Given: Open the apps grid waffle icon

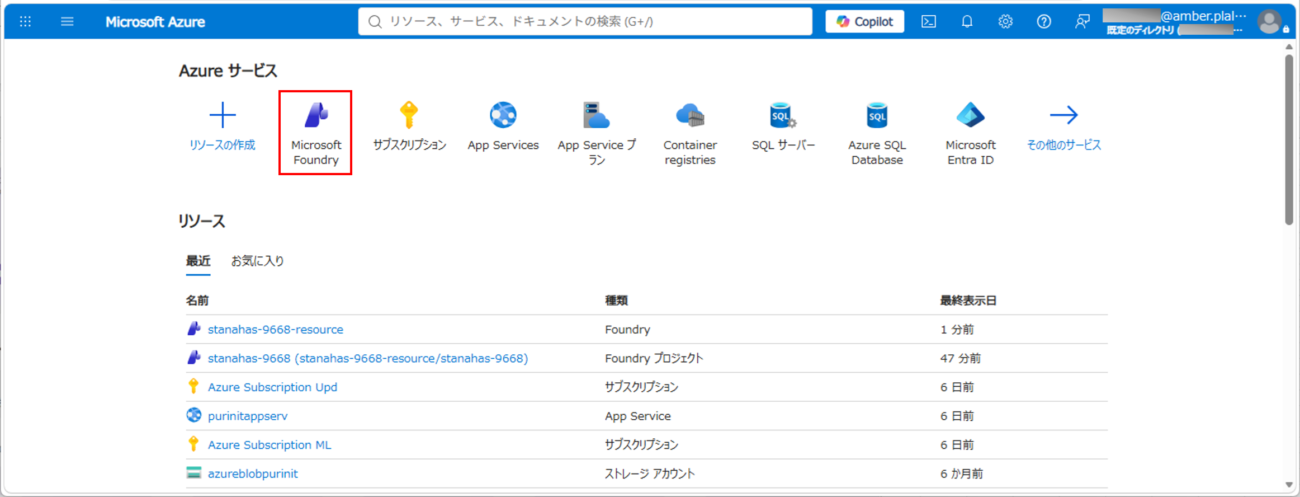Looking at the screenshot, I should pyautogui.click(x=26, y=22).
